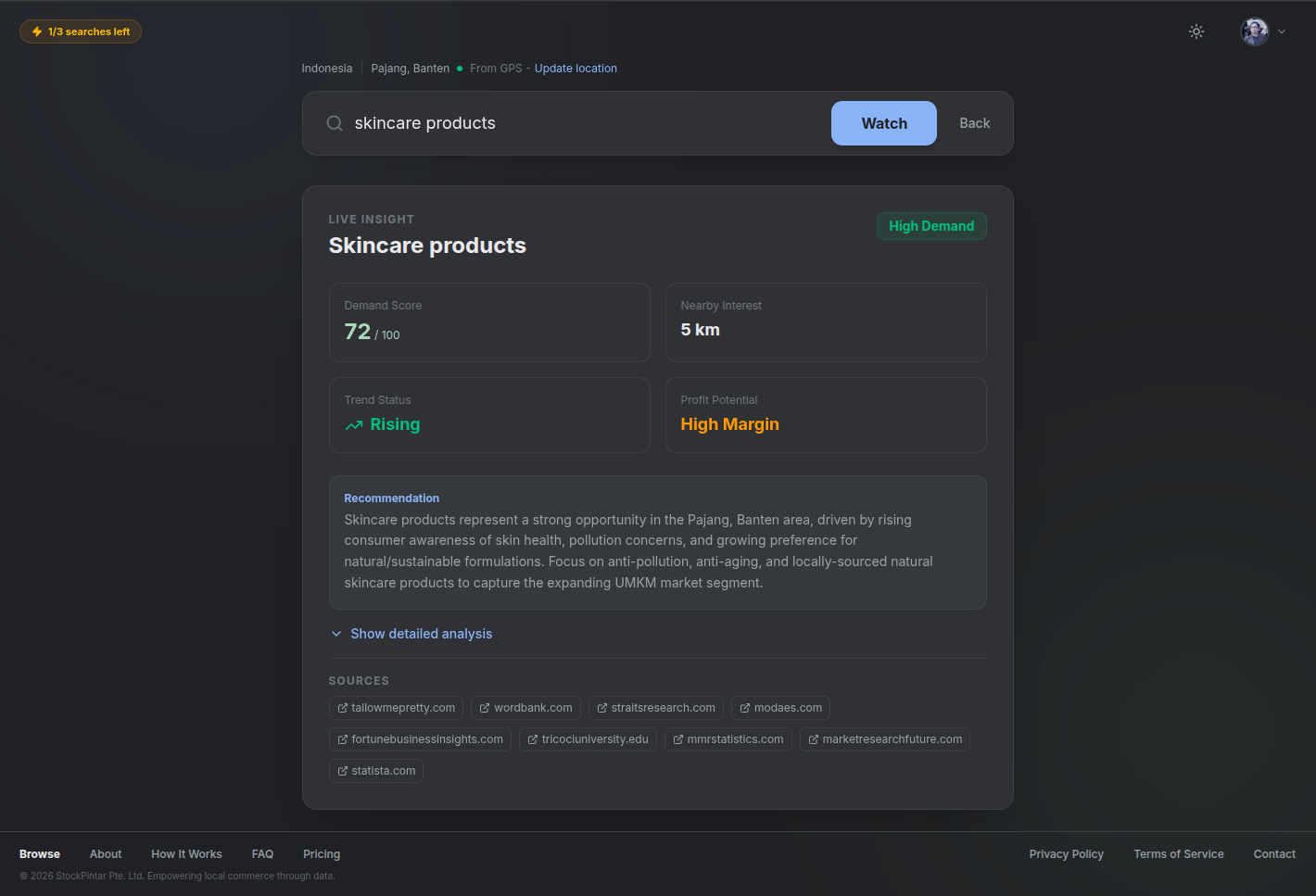Click the lightning bolt searches-left badge
1316x896 pixels.
tap(81, 32)
